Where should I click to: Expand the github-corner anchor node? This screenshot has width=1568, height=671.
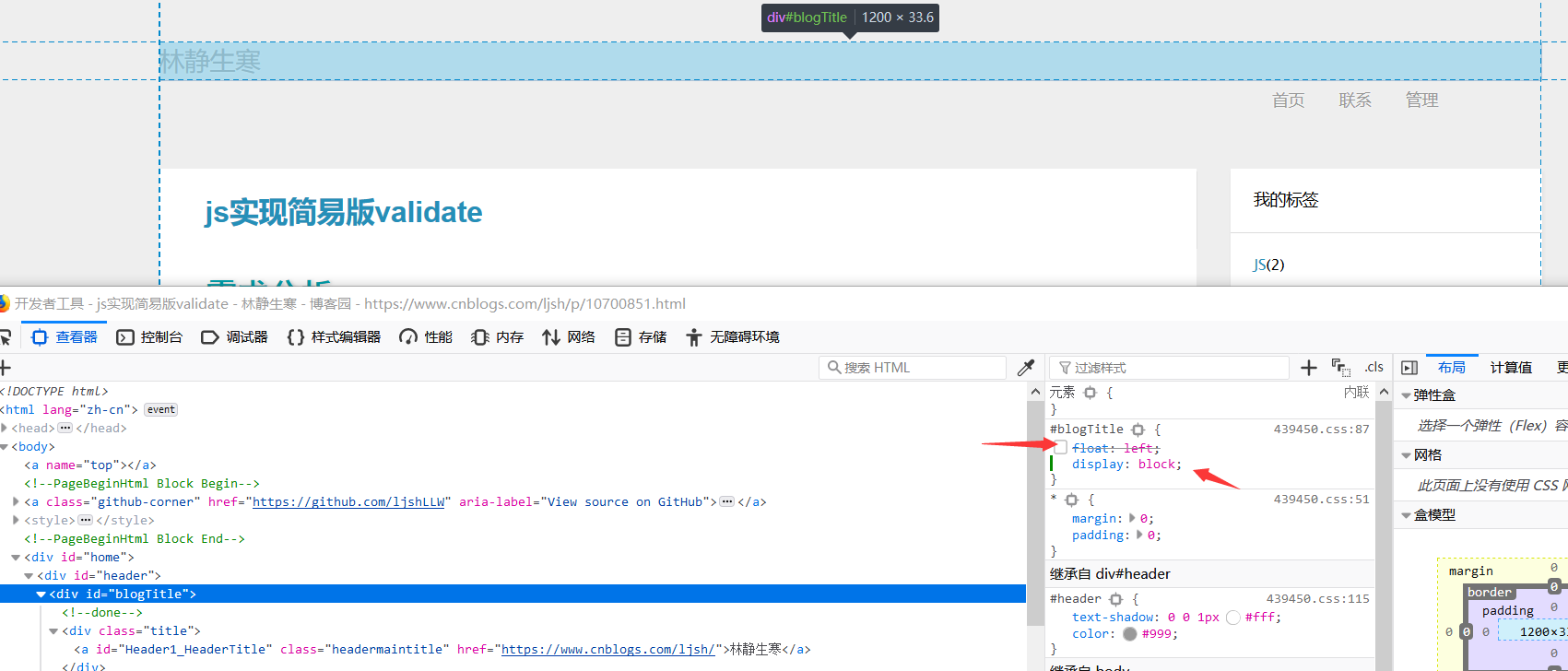click(x=16, y=501)
